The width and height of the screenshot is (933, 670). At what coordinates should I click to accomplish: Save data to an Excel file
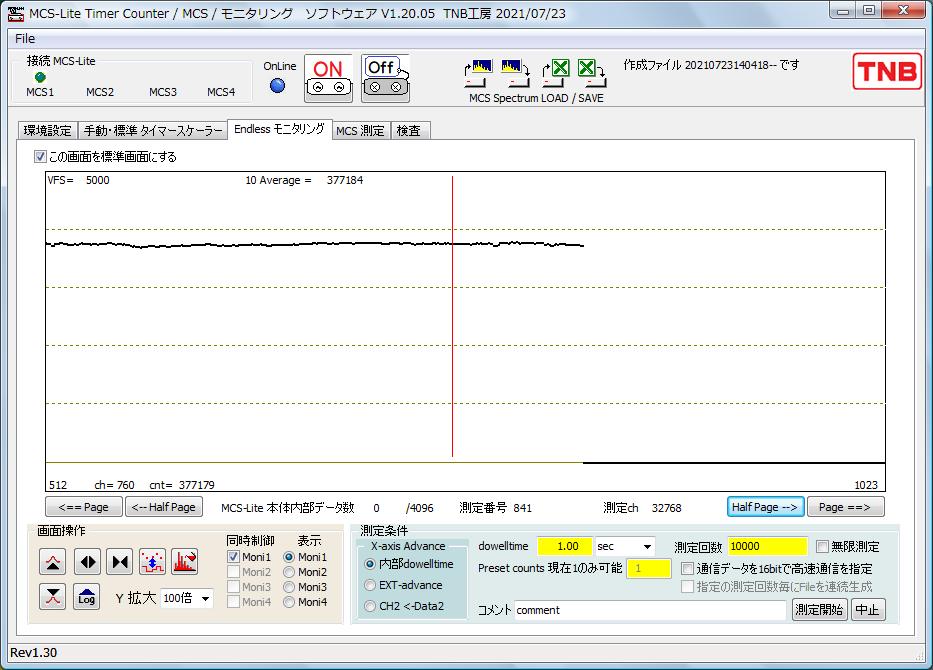click(x=593, y=74)
